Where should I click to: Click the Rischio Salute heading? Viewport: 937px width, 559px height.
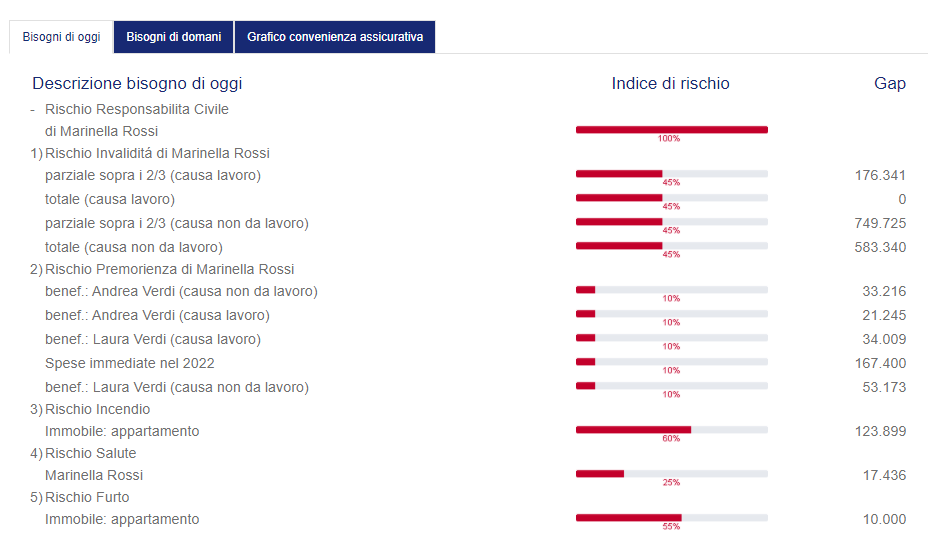(90, 454)
